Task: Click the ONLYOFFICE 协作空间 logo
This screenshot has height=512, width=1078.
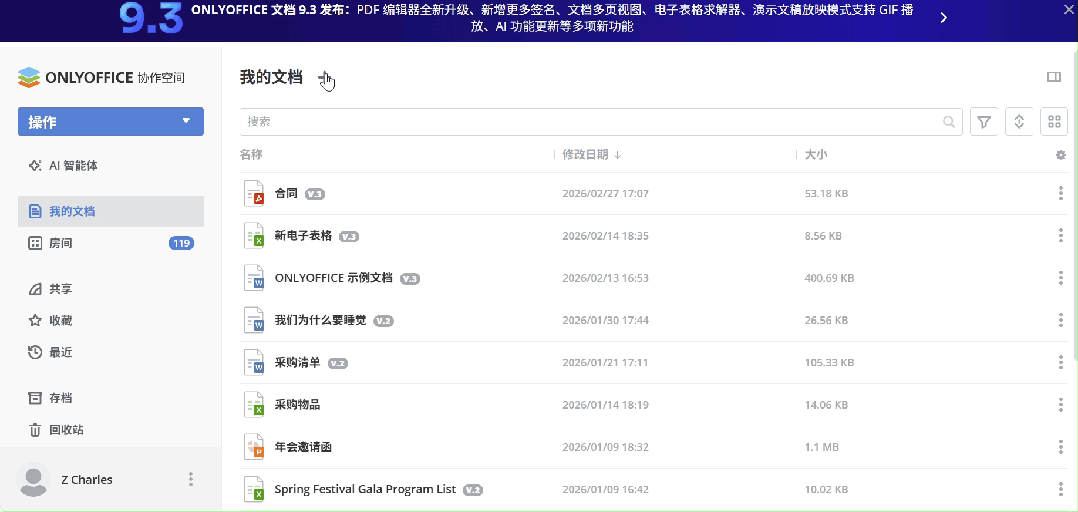Action: [101, 78]
